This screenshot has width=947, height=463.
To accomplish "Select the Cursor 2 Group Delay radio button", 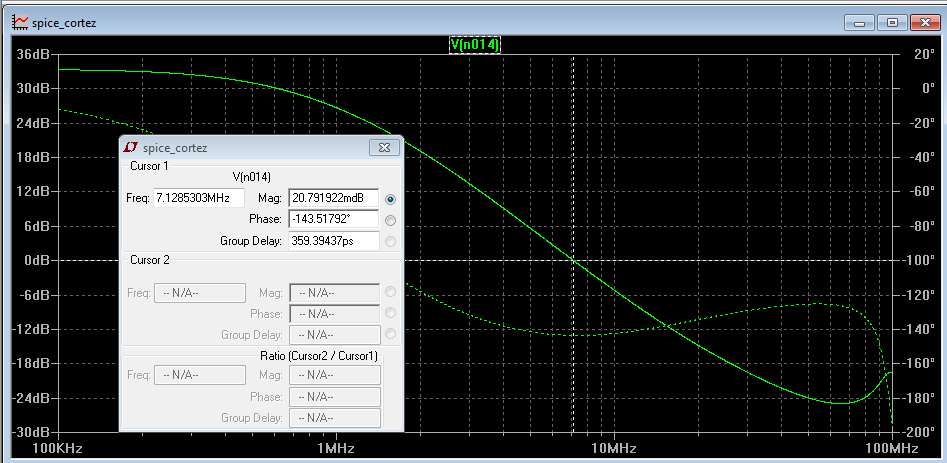I will [390, 333].
